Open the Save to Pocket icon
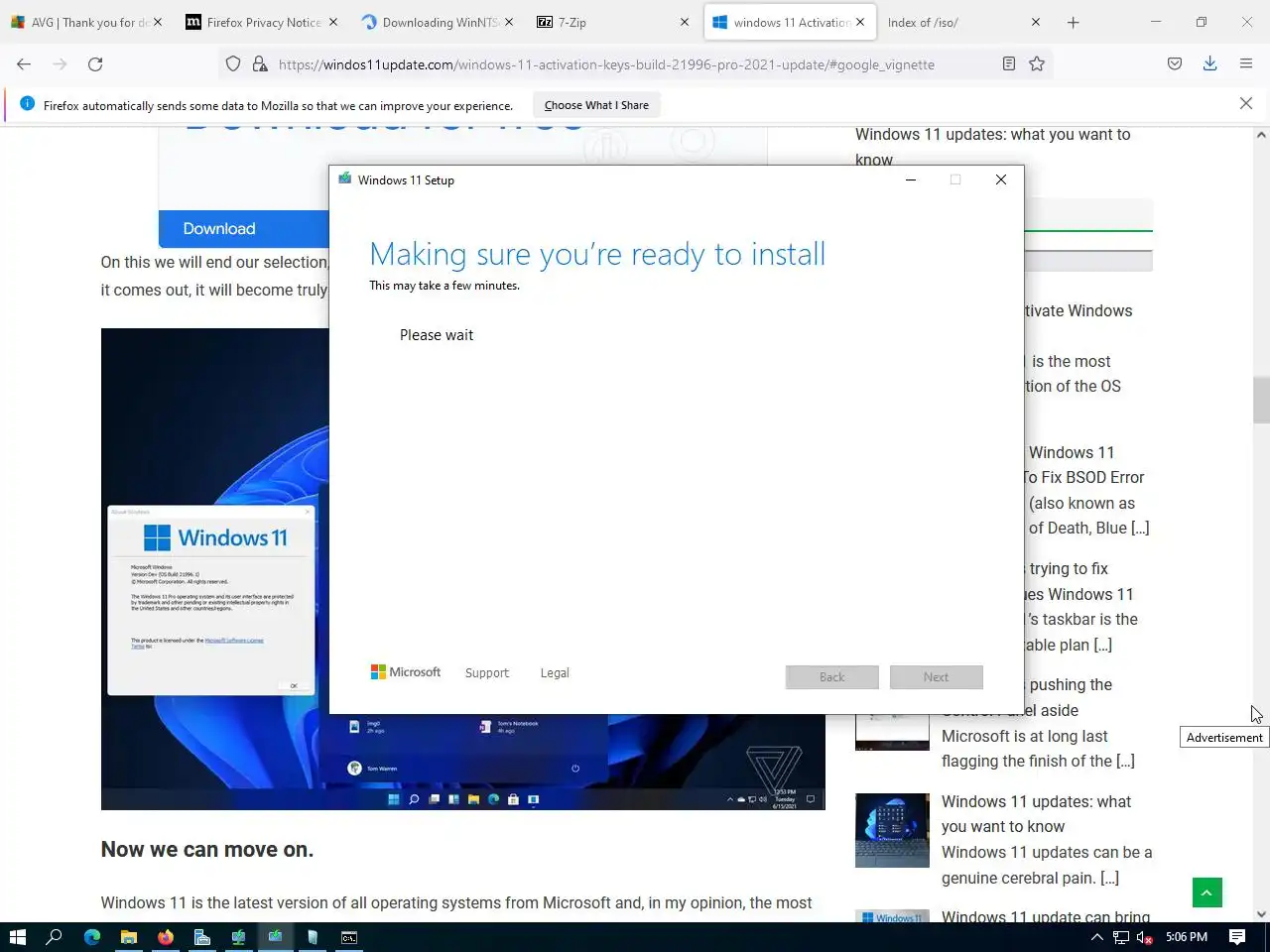The width and height of the screenshot is (1270, 952). click(x=1175, y=64)
